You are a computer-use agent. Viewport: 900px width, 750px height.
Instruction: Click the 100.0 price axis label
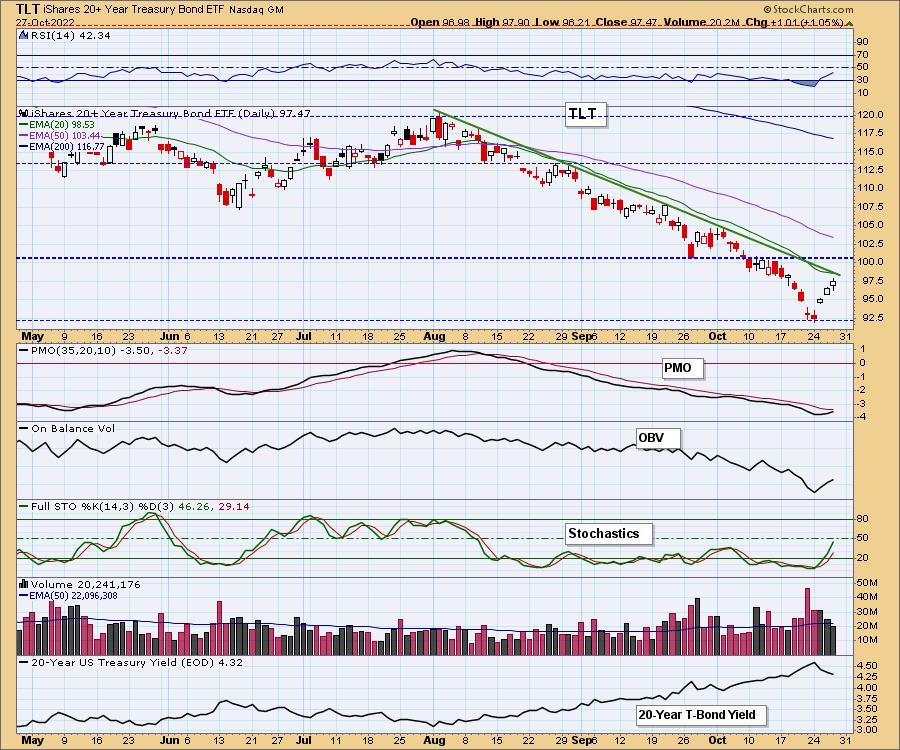tap(871, 262)
